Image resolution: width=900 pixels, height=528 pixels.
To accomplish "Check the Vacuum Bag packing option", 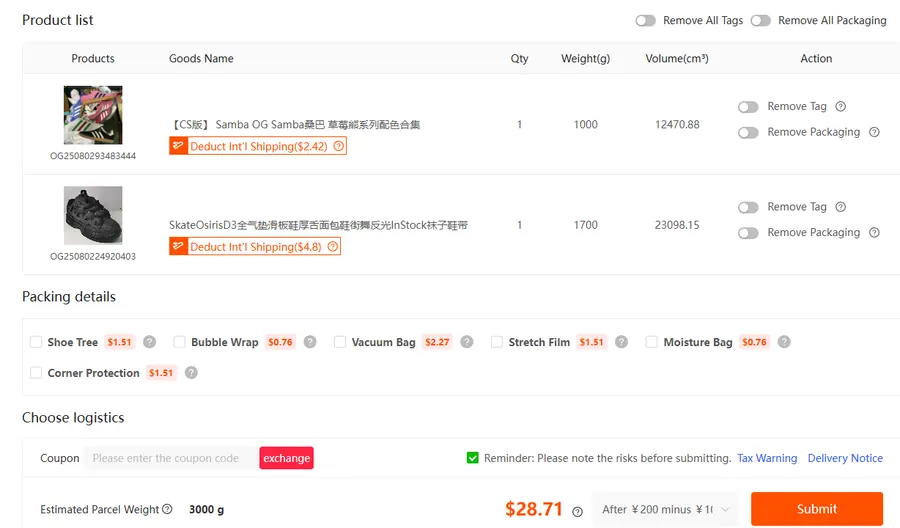I will [340, 342].
